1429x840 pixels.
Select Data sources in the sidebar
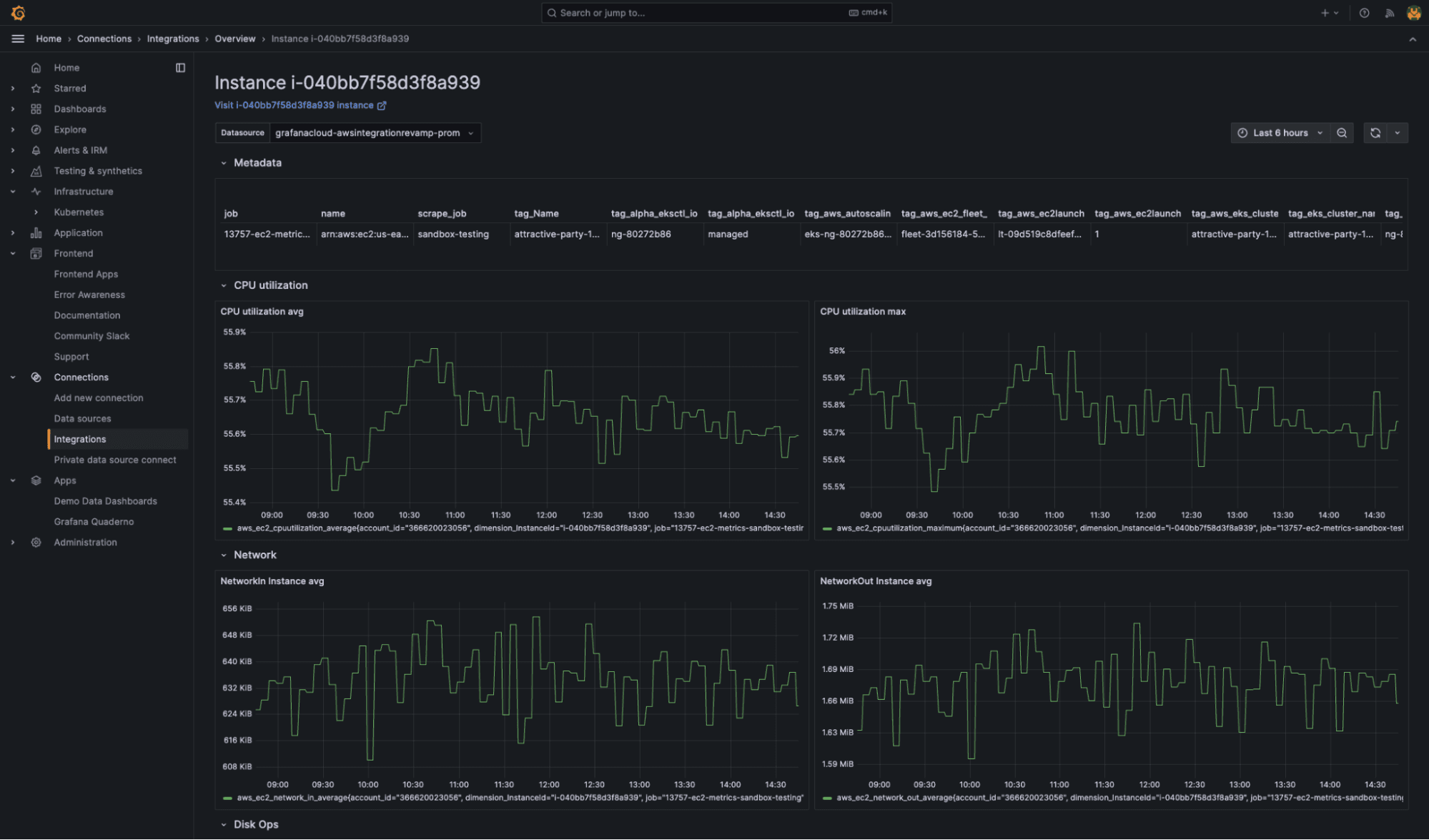(82, 418)
